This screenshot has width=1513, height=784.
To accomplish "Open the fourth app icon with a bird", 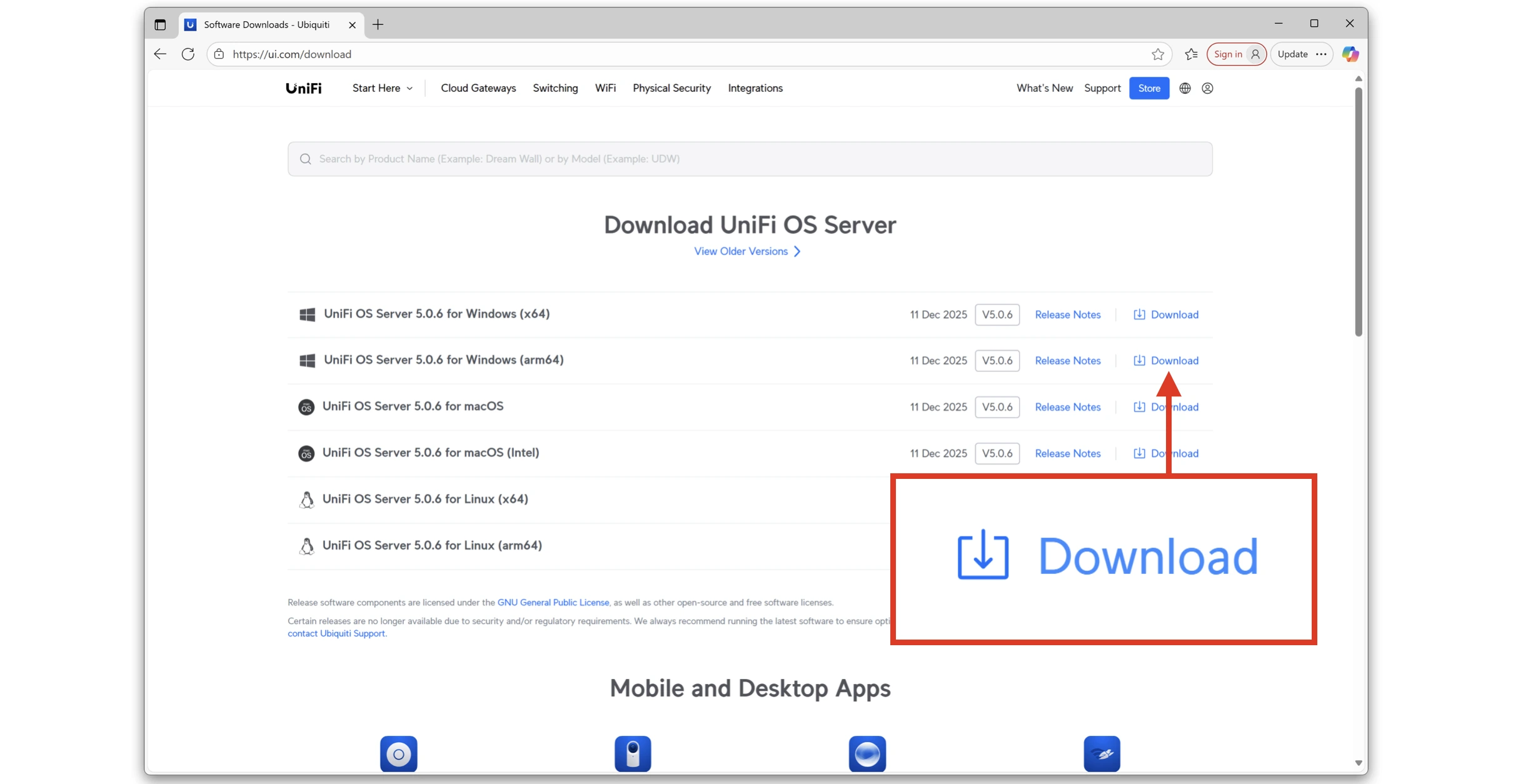I will (x=1102, y=753).
